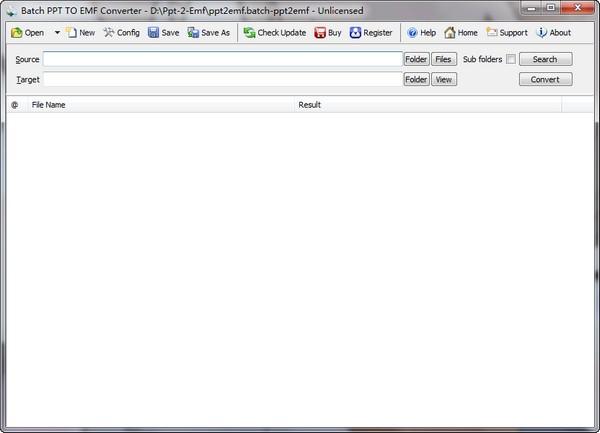The image size is (600, 433).
Task: Click the application icon in title bar
Action: (11, 11)
